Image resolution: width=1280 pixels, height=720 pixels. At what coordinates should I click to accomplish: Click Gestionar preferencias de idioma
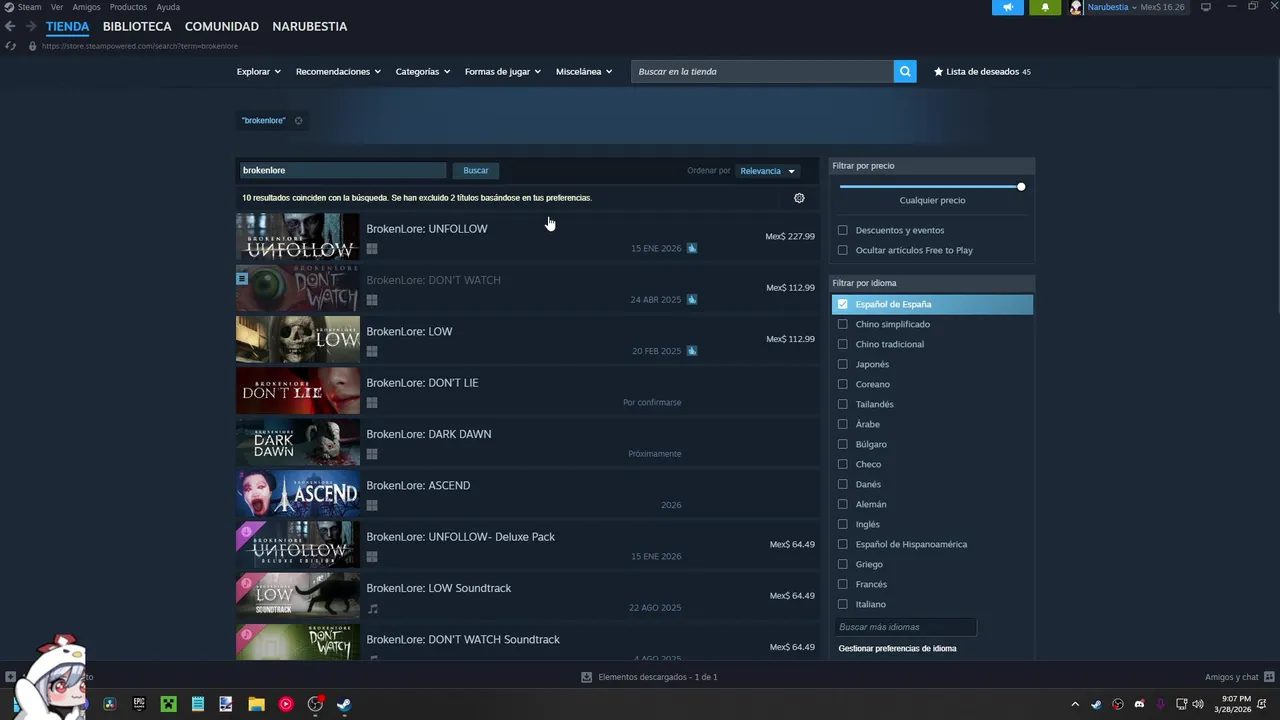897,649
